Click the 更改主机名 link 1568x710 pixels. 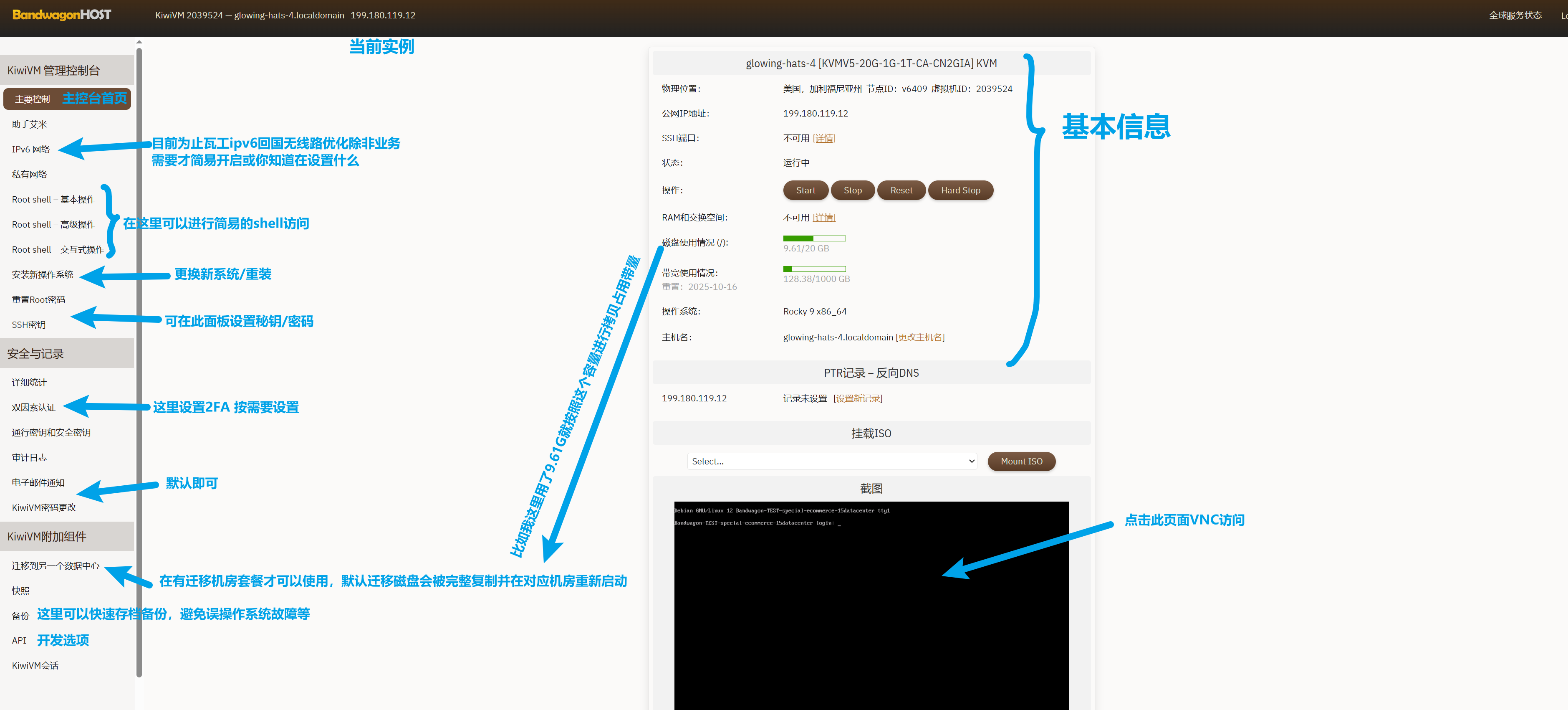920,337
